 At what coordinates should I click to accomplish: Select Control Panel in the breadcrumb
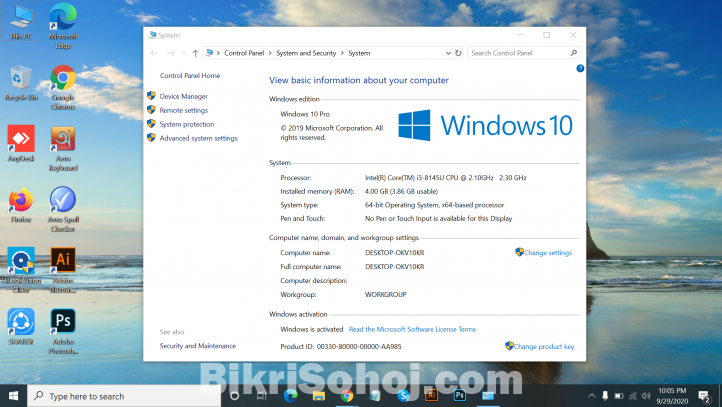click(x=244, y=53)
